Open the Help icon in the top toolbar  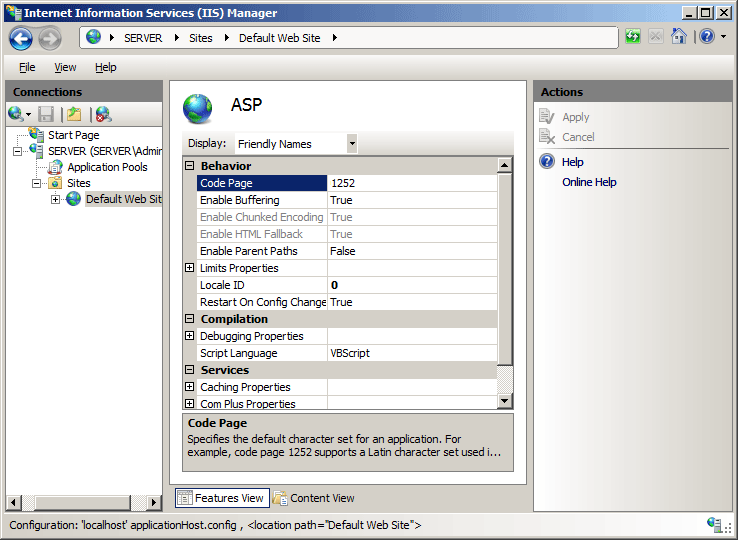click(x=707, y=36)
